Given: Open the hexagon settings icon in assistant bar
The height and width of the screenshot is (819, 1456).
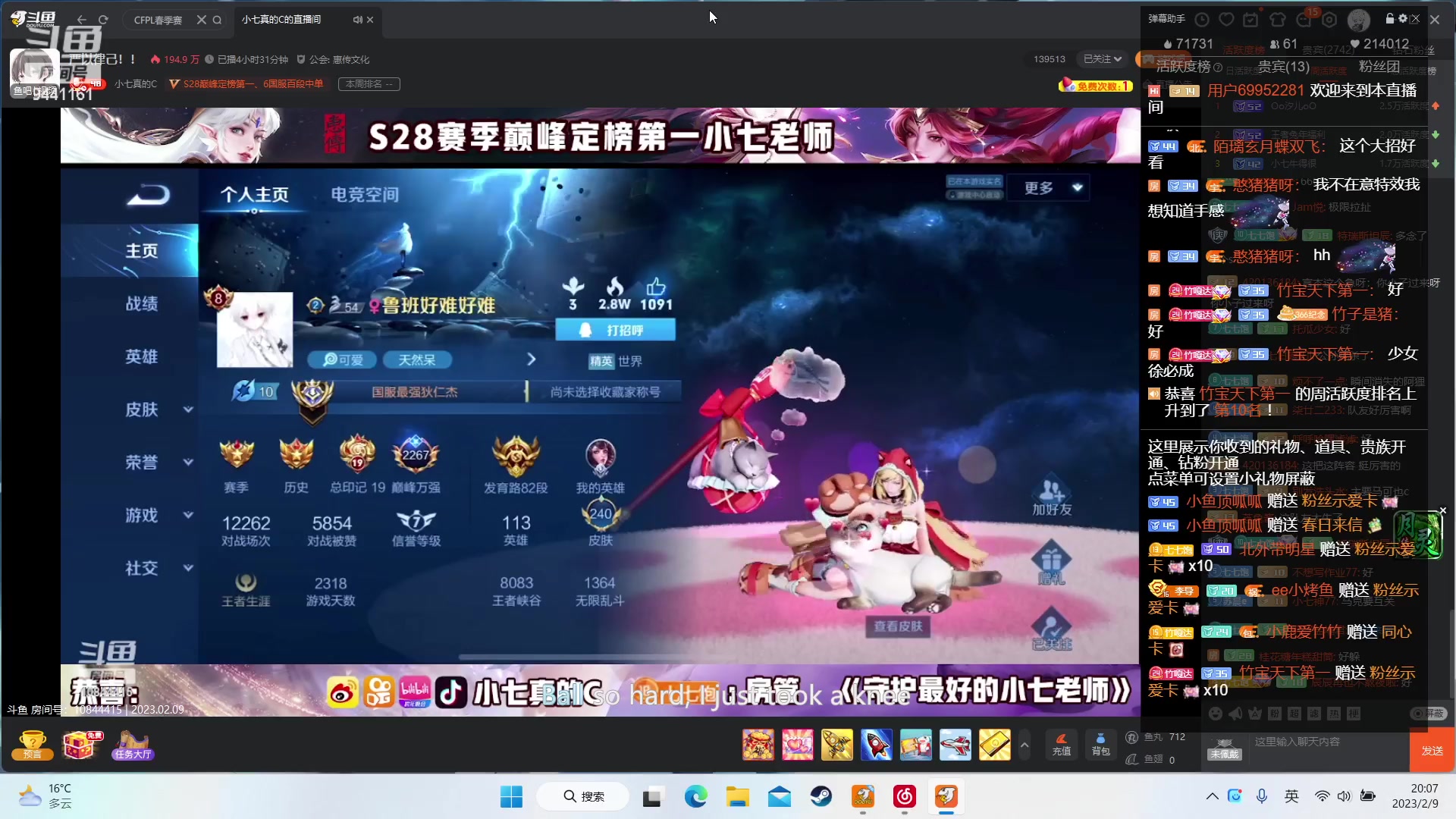Looking at the screenshot, I should [x=1329, y=19].
